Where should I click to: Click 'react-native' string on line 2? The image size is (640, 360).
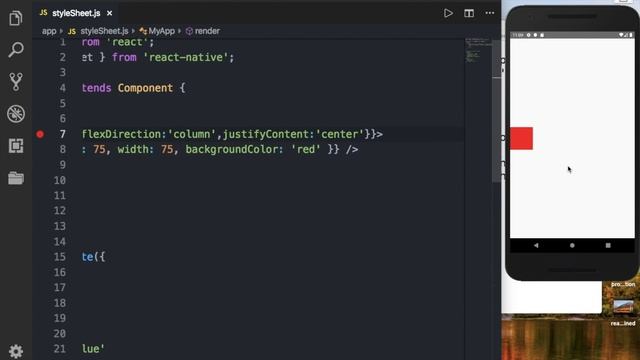186,58
